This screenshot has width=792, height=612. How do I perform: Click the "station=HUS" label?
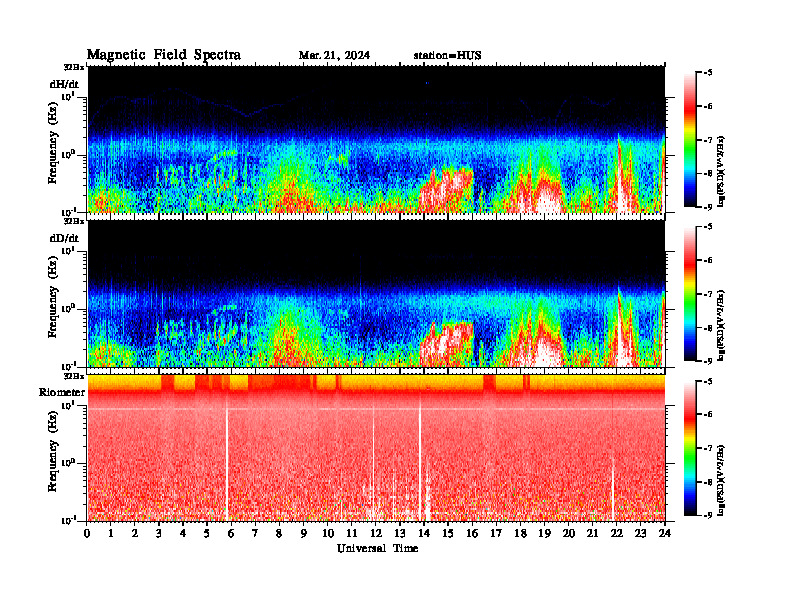[x=447, y=55]
